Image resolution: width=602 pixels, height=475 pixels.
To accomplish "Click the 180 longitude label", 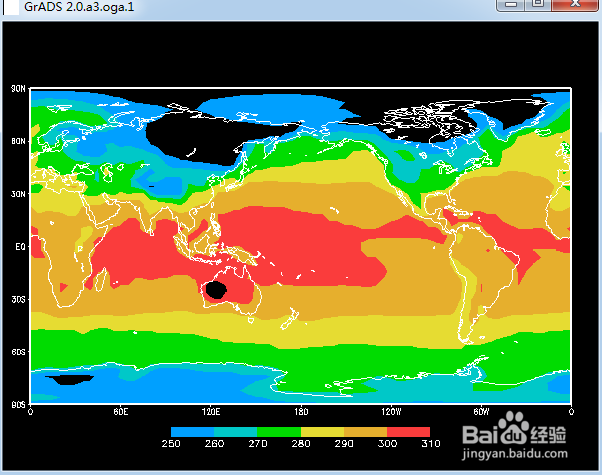I will tap(301, 412).
